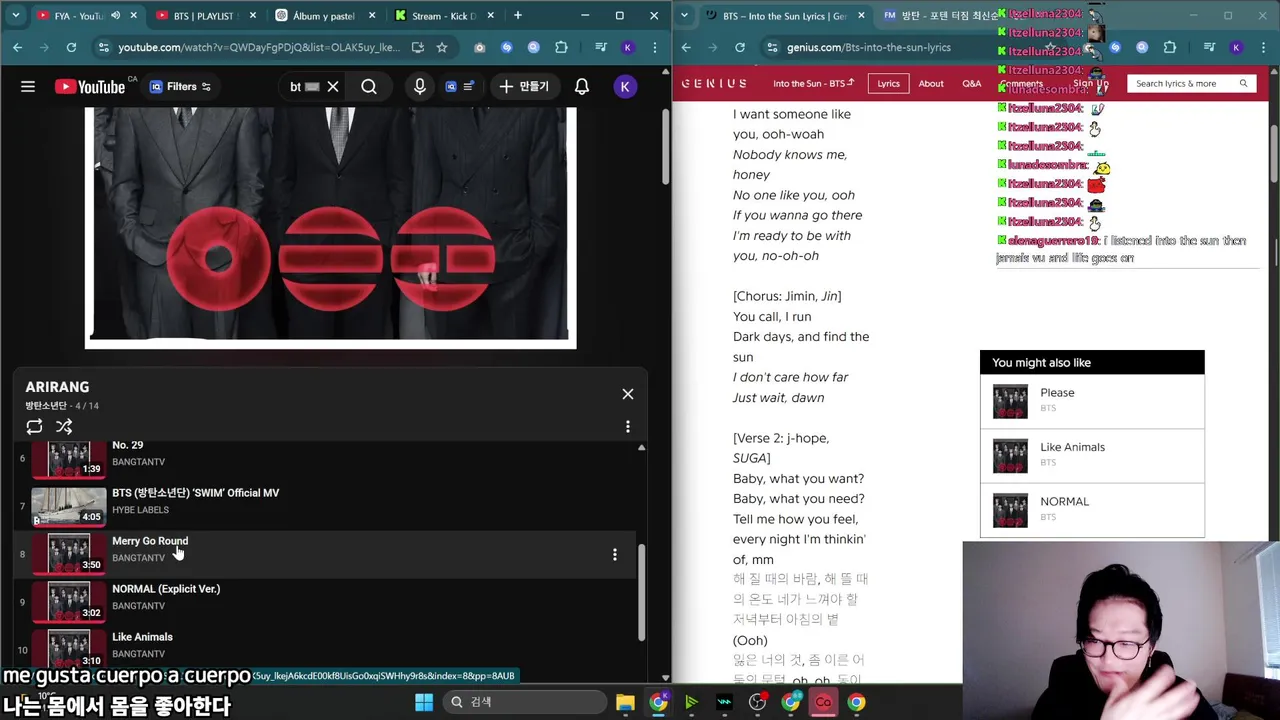
Task: Click the YouTube search magnifier button
Action: [x=369, y=87]
